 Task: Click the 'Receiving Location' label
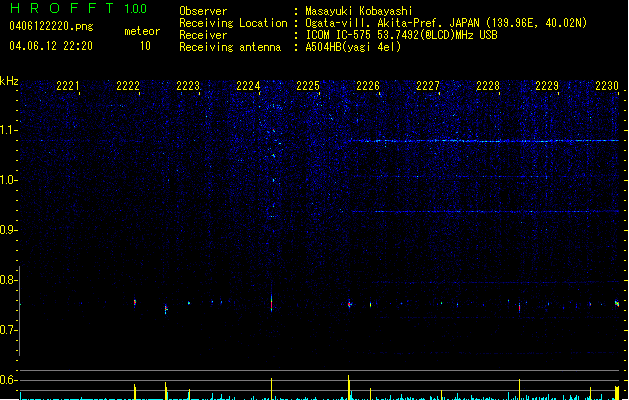(x=233, y=23)
